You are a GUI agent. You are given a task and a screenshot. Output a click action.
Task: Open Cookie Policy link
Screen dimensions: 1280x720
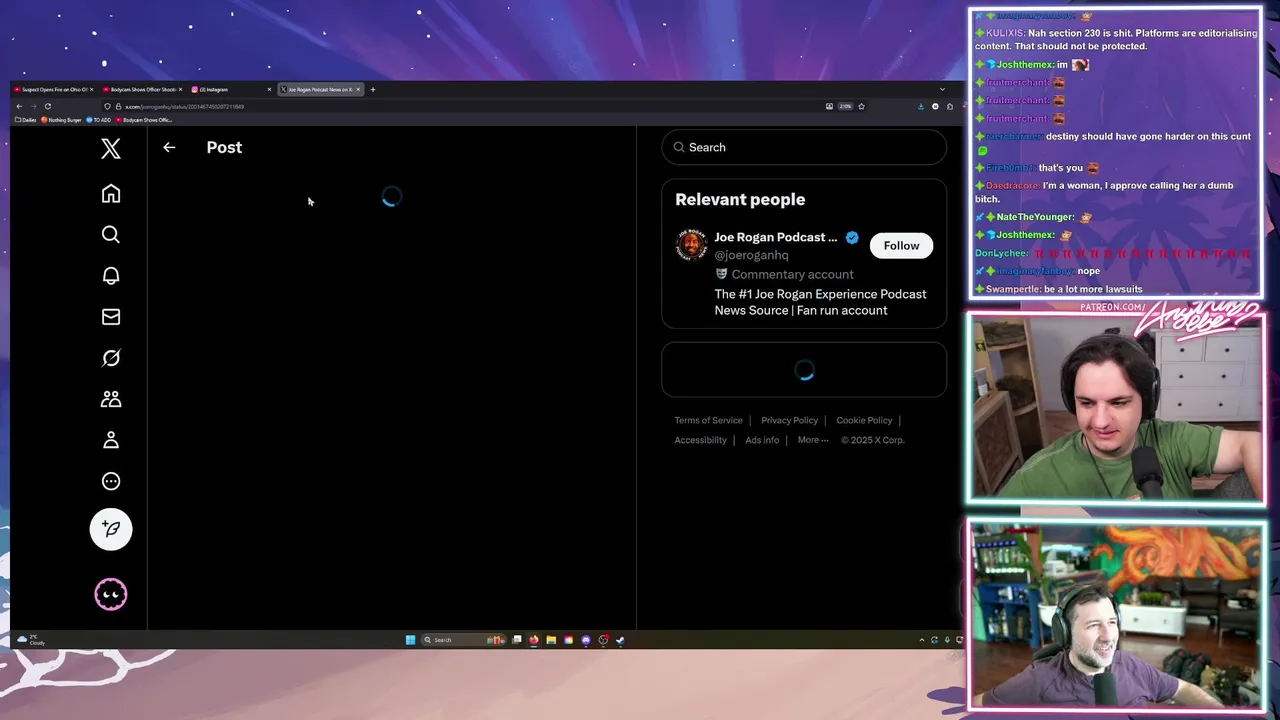pos(864,420)
